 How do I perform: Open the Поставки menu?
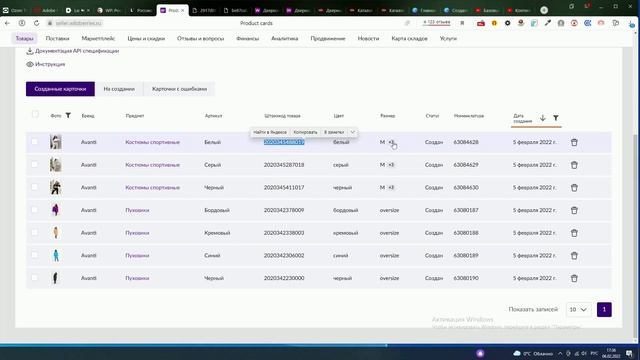point(57,38)
